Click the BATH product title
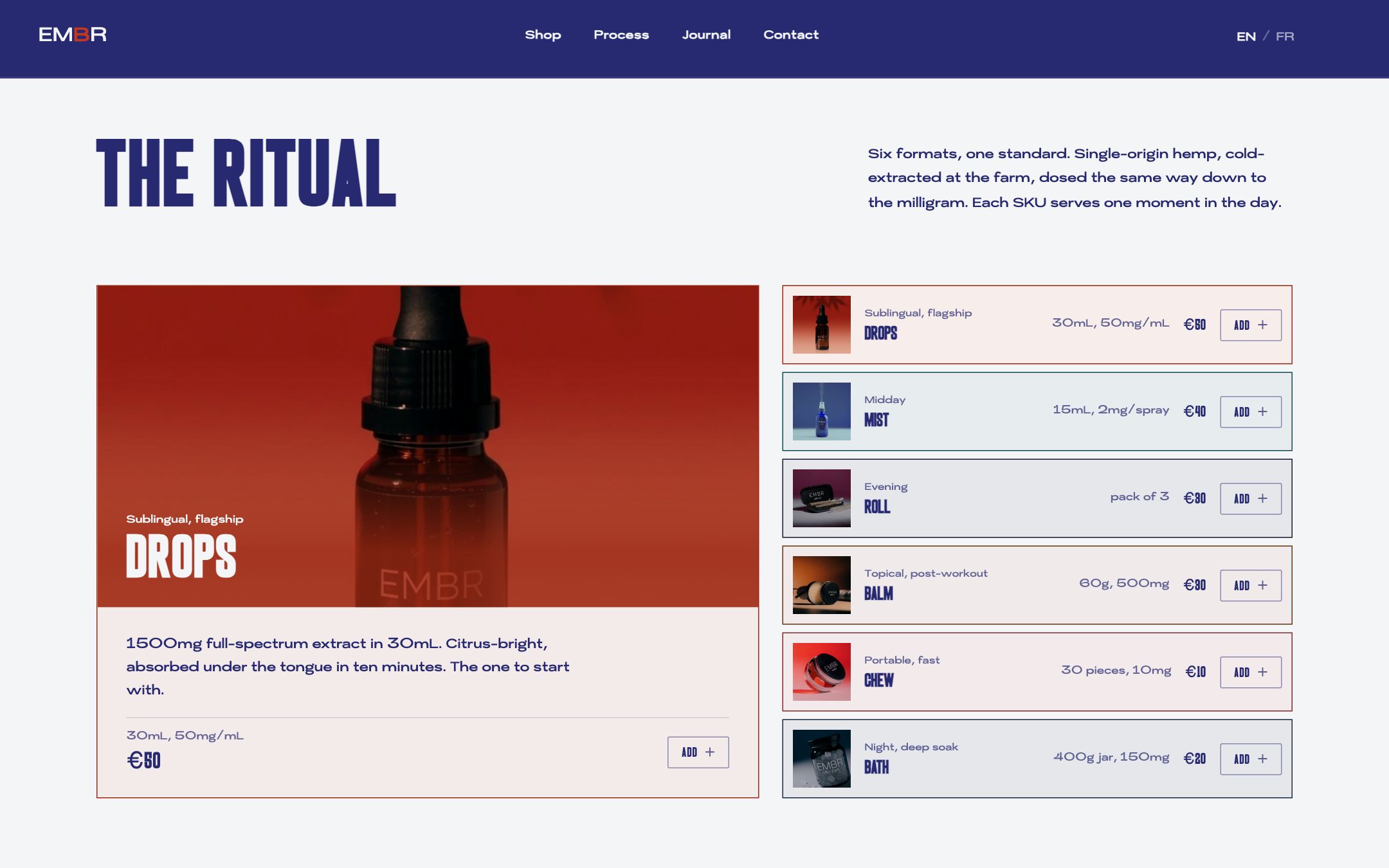This screenshot has width=1389, height=868. [x=876, y=768]
